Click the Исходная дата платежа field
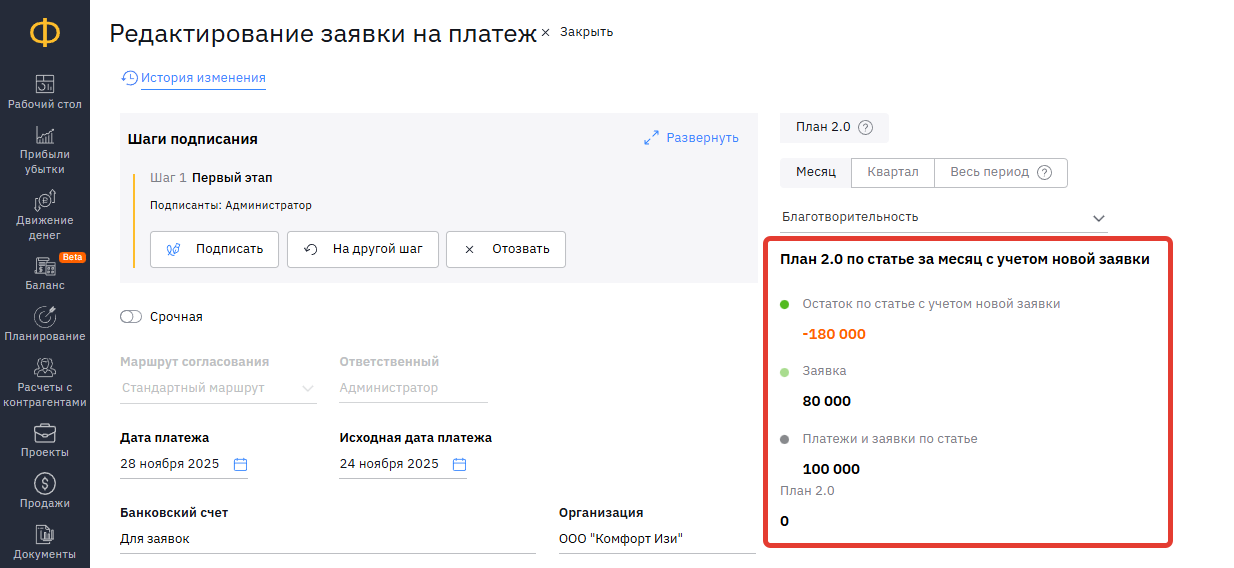 point(403,464)
